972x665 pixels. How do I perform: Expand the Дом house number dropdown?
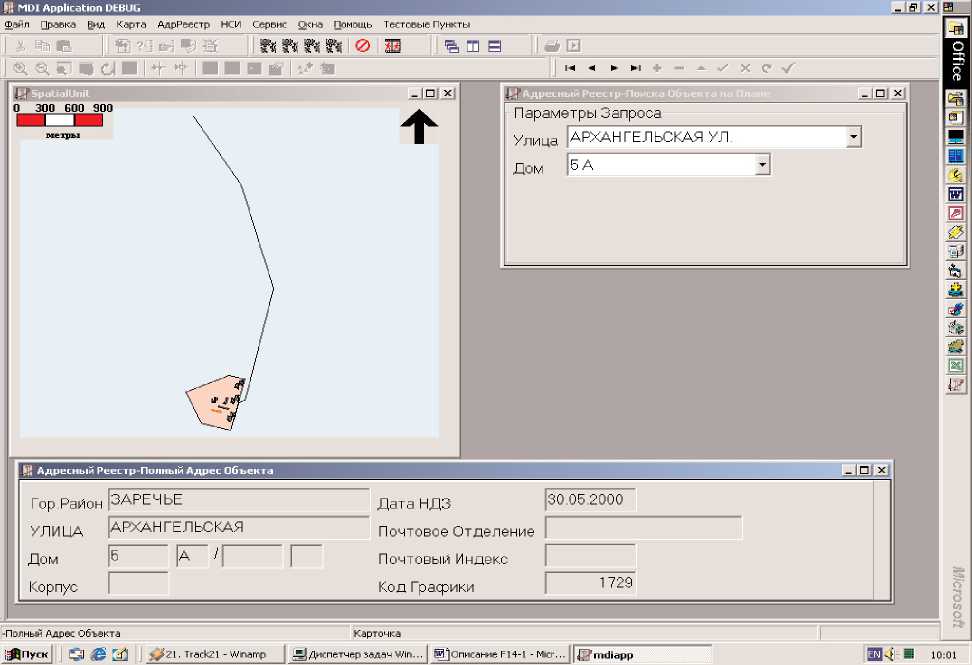point(762,165)
